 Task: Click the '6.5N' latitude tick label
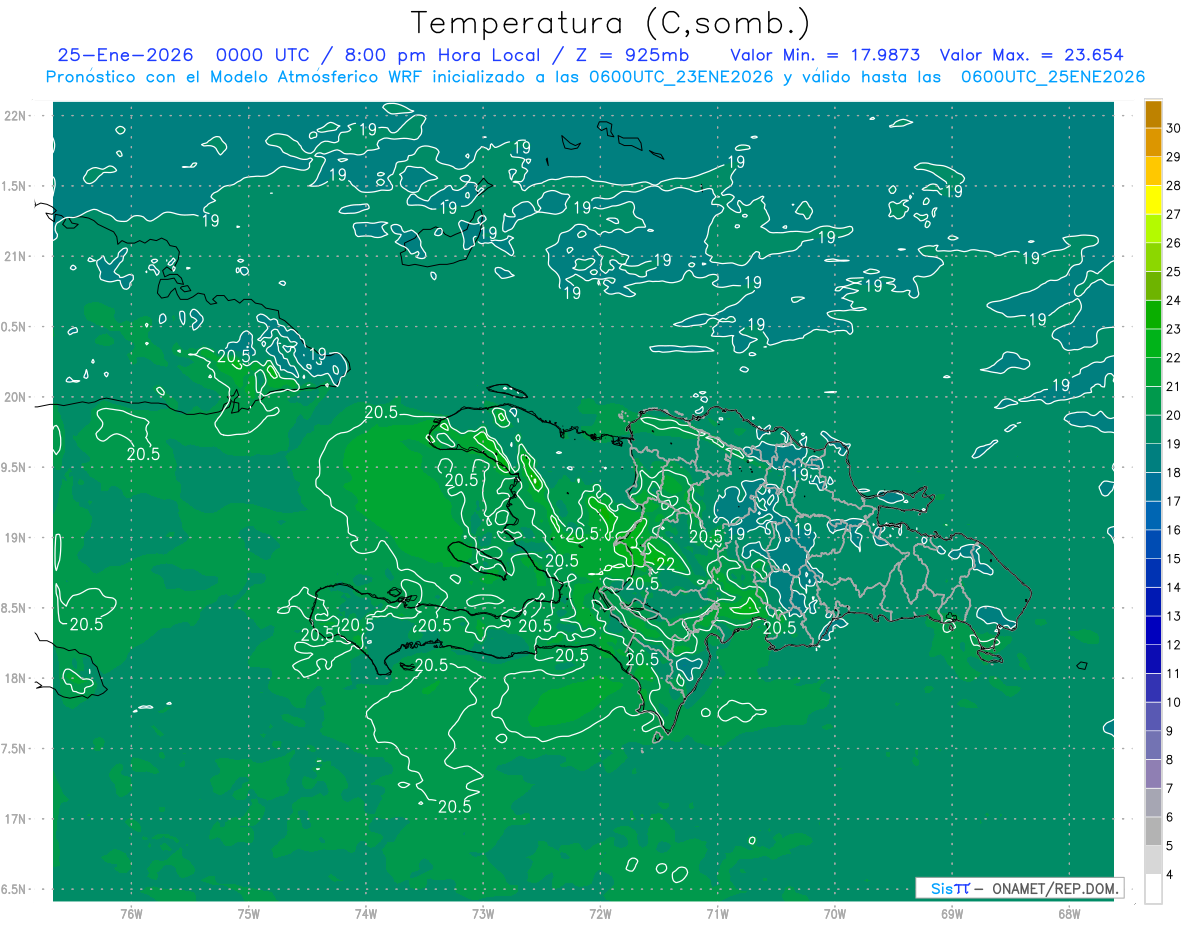click(13, 889)
